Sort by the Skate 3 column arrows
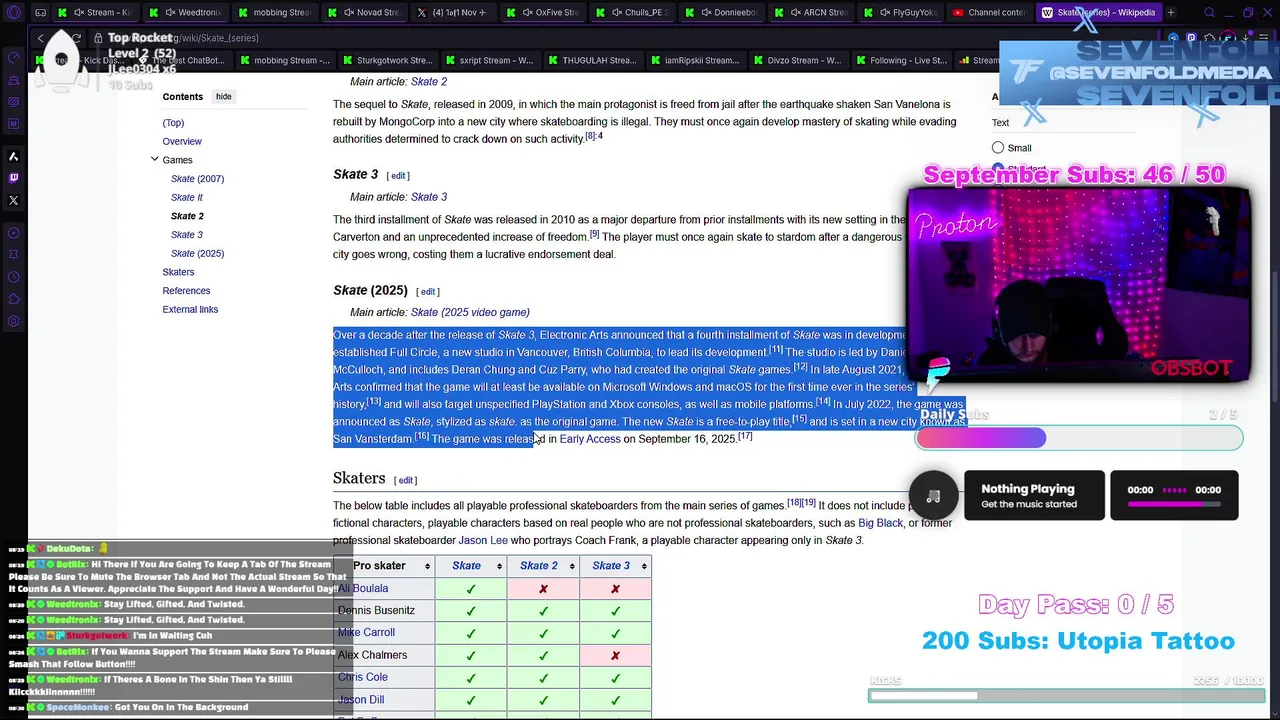The height and width of the screenshot is (720, 1280). (643, 566)
